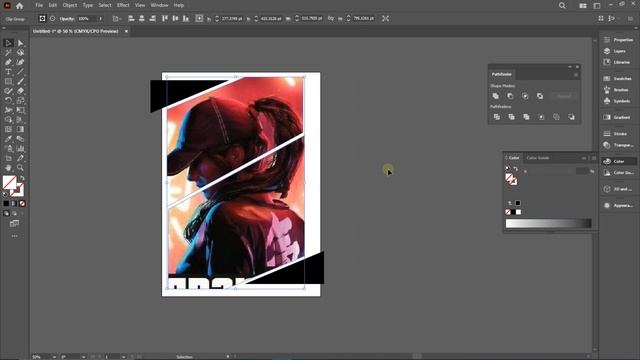
Task: Select the Blend tool
Action: pos(20,139)
